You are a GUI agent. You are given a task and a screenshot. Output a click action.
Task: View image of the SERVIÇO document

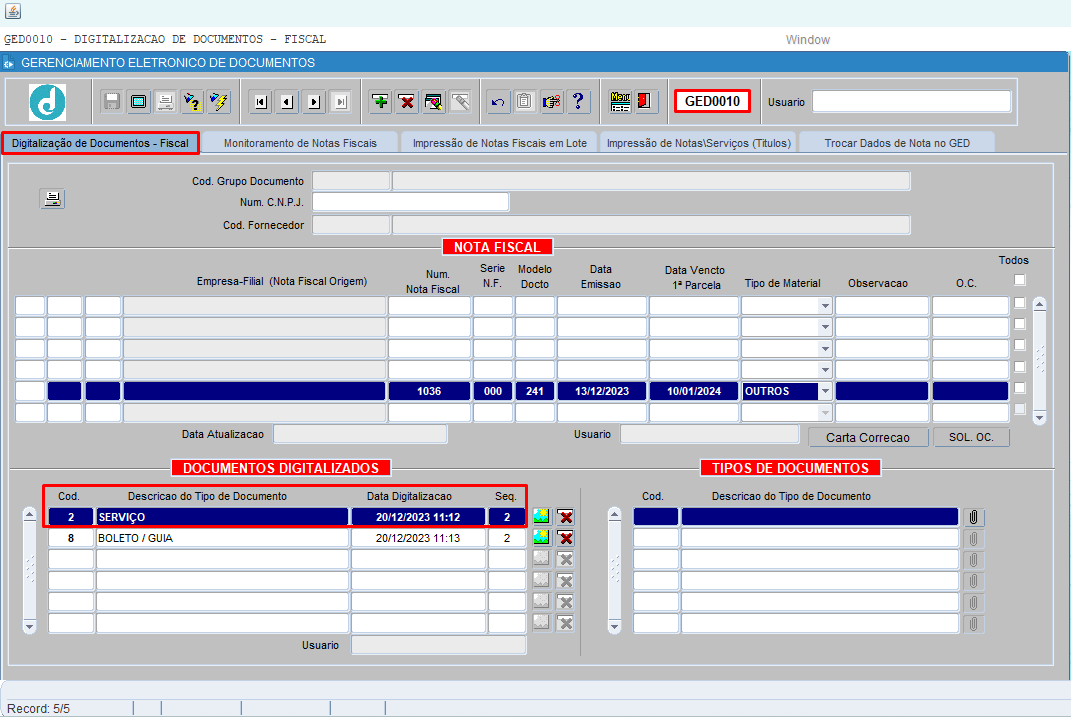pos(541,517)
